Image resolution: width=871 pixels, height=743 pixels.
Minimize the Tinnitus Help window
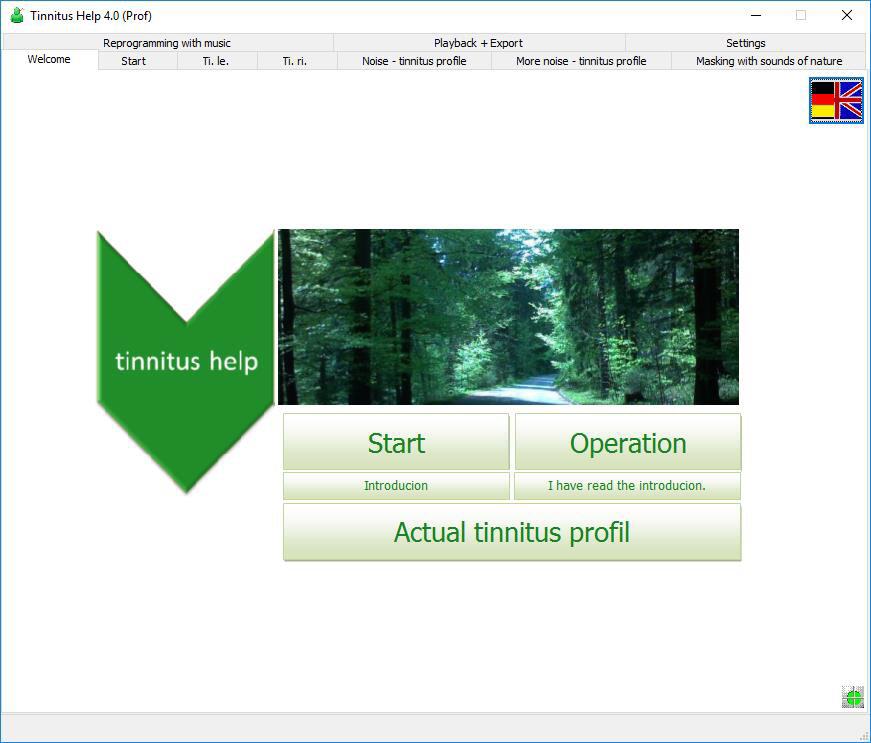pyautogui.click(x=755, y=16)
